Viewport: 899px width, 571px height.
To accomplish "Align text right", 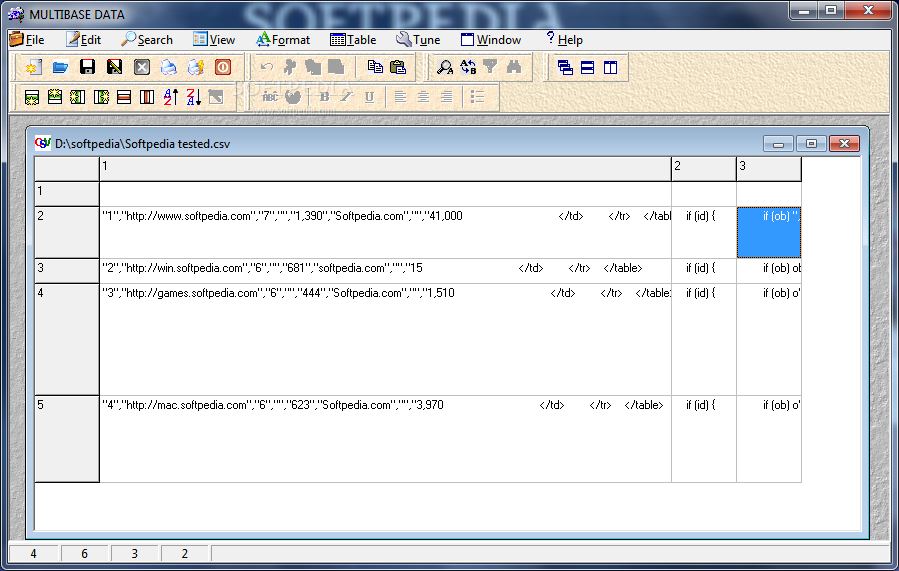I will coord(446,97).
